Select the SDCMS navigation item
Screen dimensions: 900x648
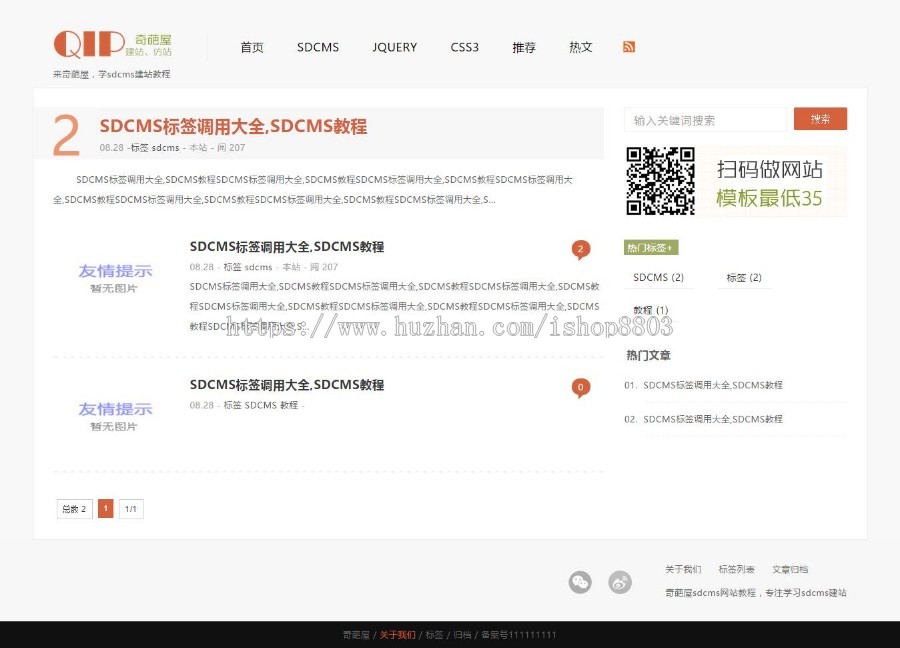(318, 46)
